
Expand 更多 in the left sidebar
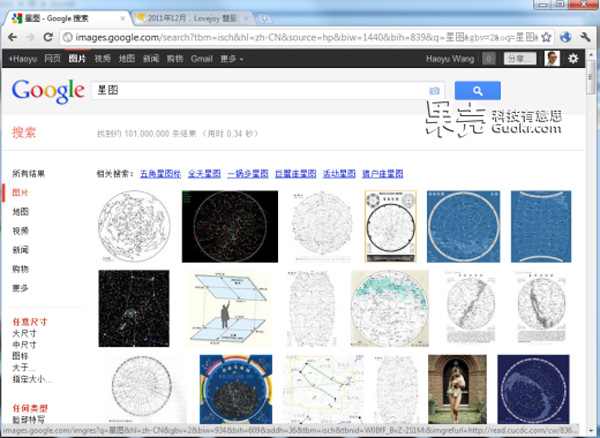coord(20,288)
